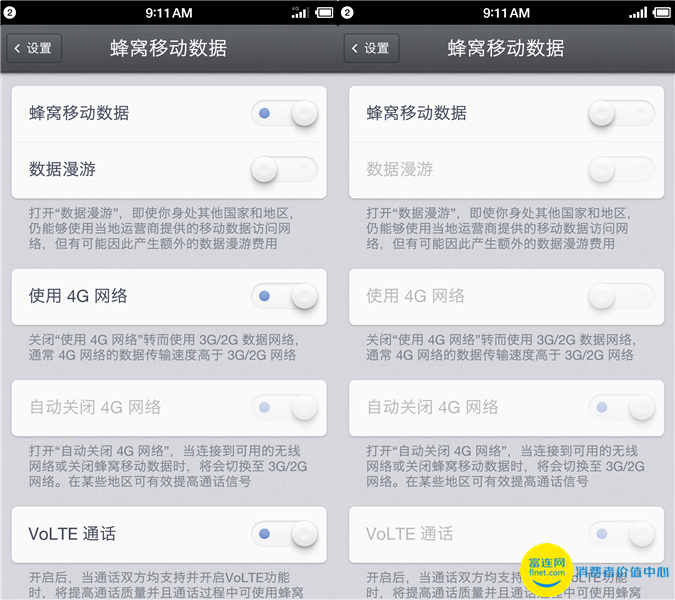675x600 pixels.
Task: Tap the 蜂窝移动数据 page title in left screen
Action: click(x=168, y=48)
